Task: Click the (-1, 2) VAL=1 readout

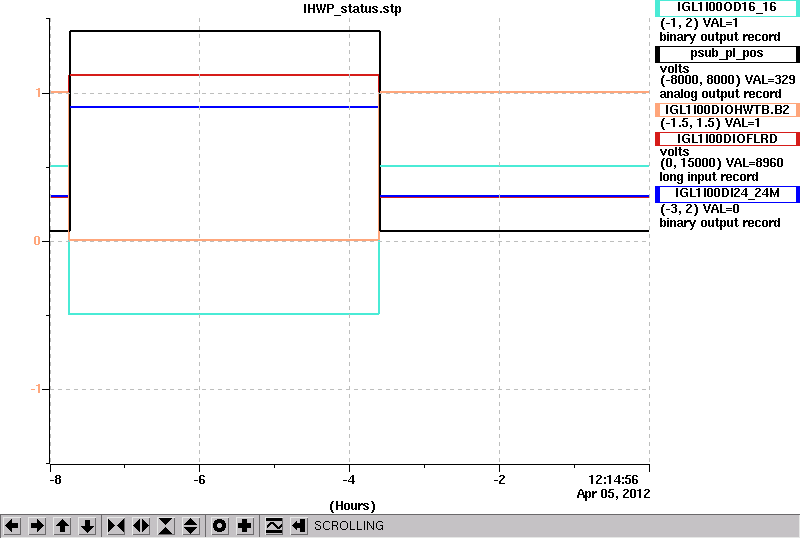Action: pyautogui.click(x=699, y=23)
